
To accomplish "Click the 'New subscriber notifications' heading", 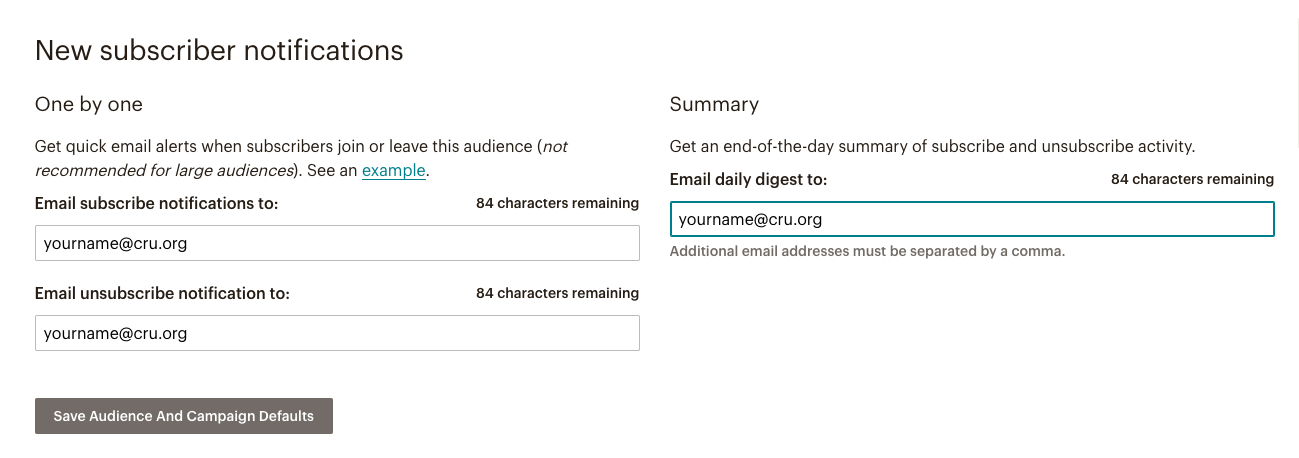I will click(219, 51).
